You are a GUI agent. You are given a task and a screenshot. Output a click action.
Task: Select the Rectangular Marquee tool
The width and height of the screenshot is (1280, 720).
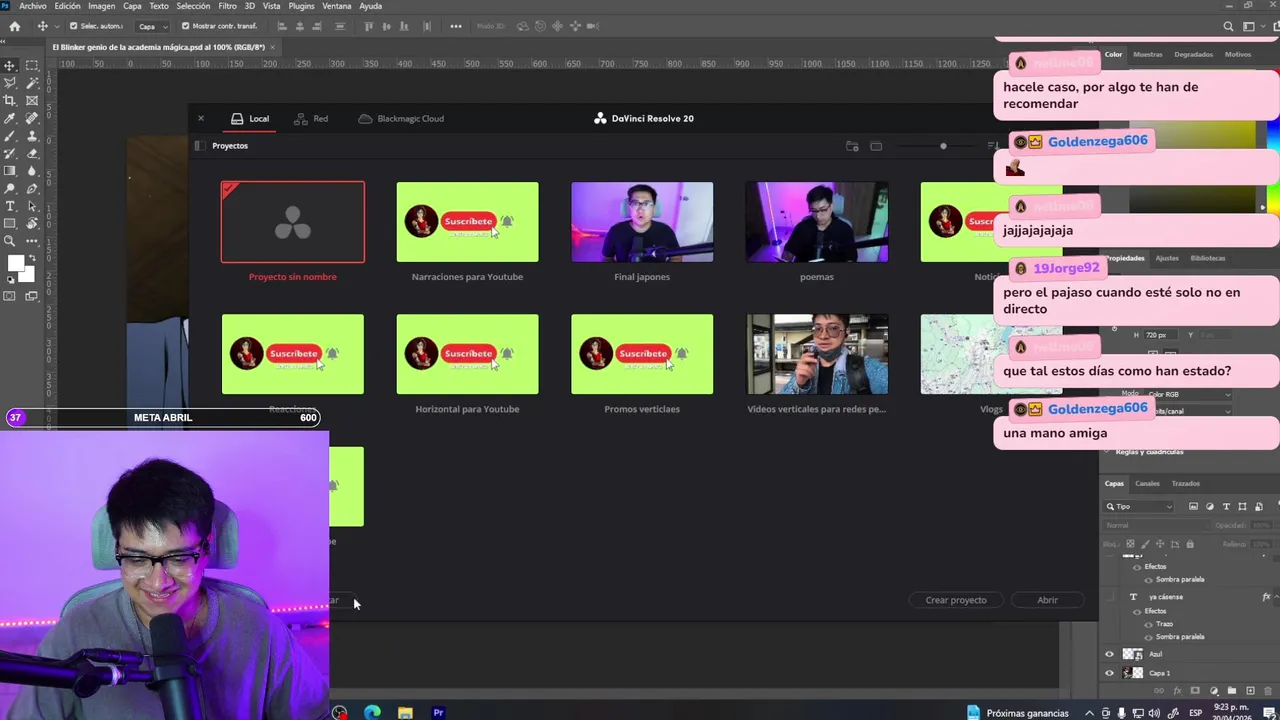(x=32, y=65)
